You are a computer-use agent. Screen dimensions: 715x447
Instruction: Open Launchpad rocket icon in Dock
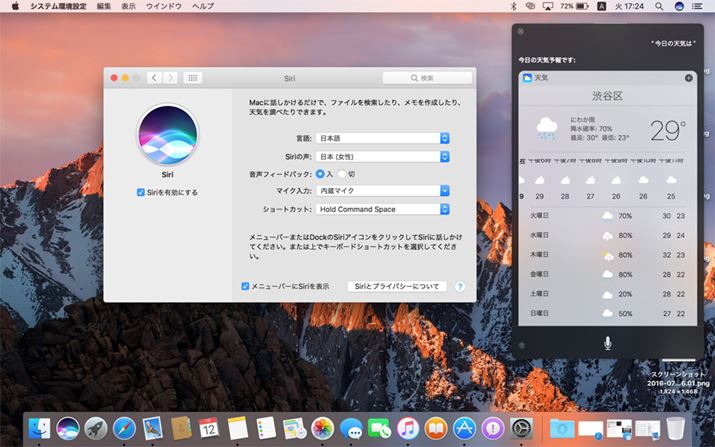coord(96,428)
